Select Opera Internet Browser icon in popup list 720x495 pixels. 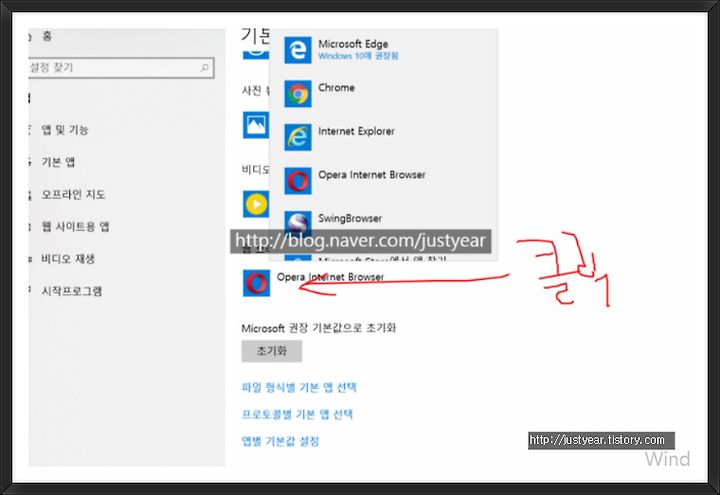pos(298,181)
